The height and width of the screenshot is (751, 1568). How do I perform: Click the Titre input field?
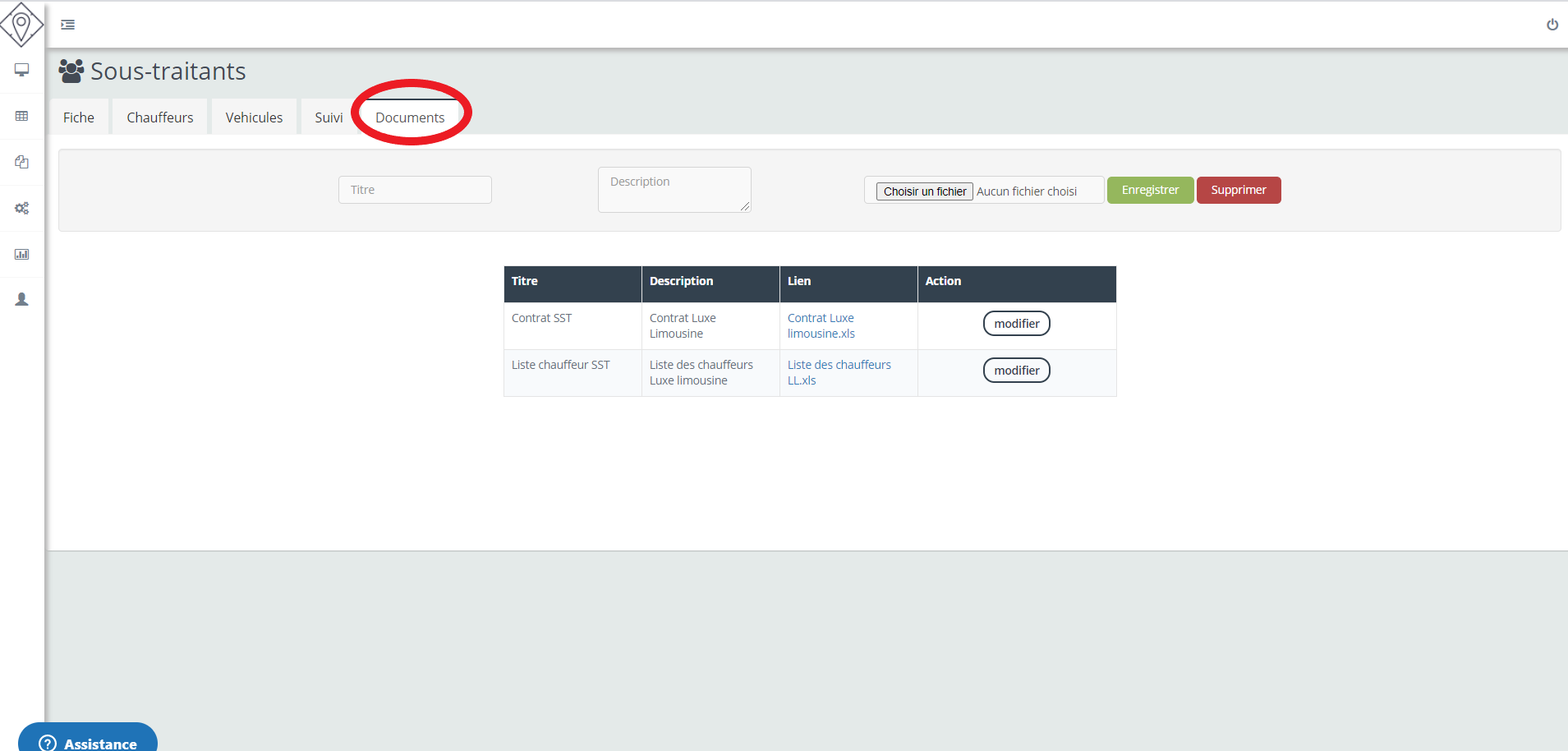pyautogui.click(x=415, y=190)
